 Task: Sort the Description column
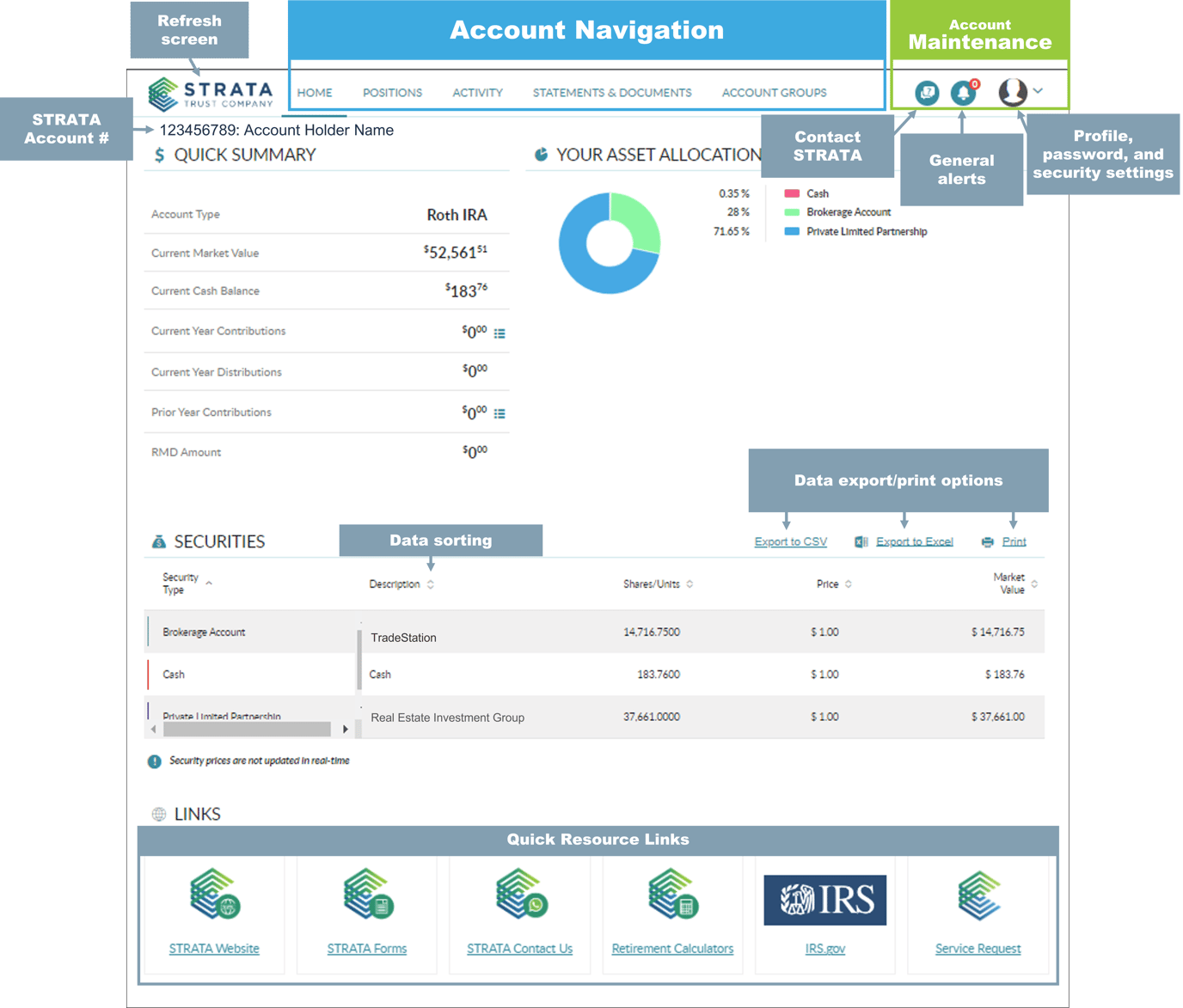pyautogui.click(x=430, y=583)
